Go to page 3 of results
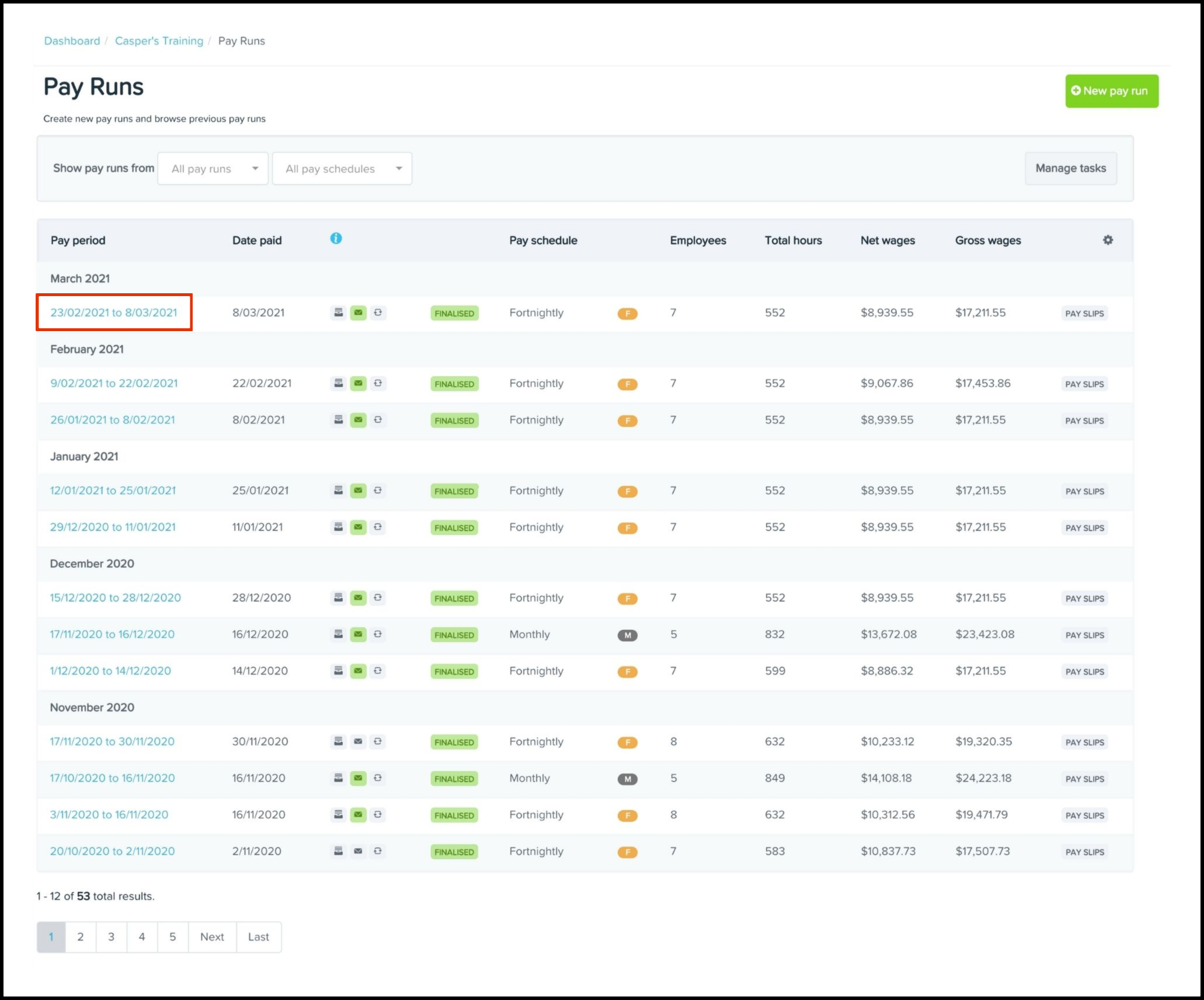 [x=111, y=937]
